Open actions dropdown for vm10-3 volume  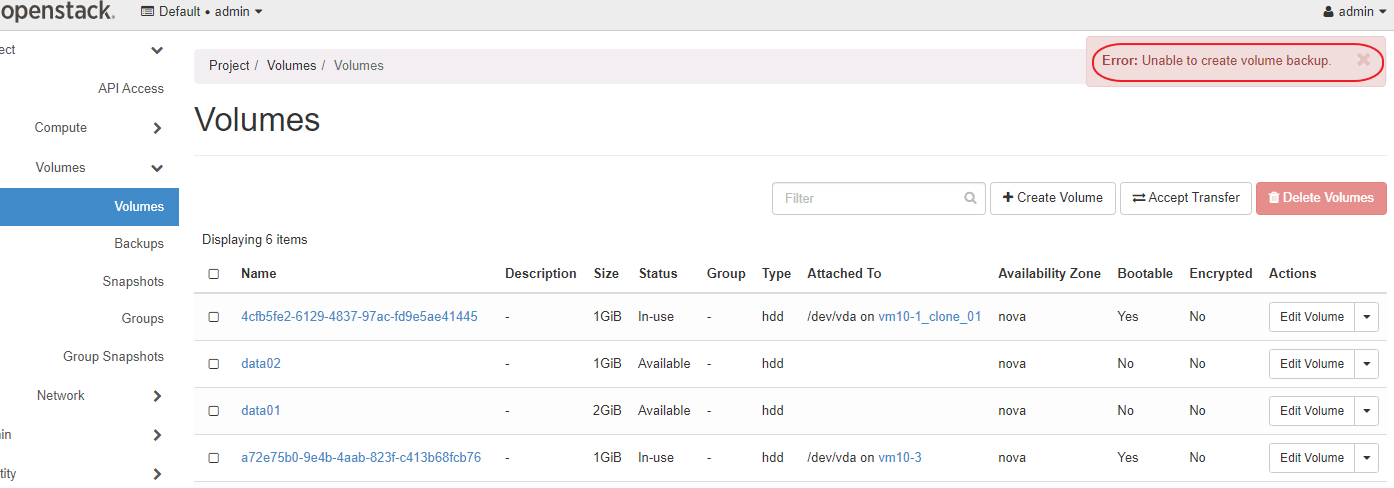(x=1367, y=458)
